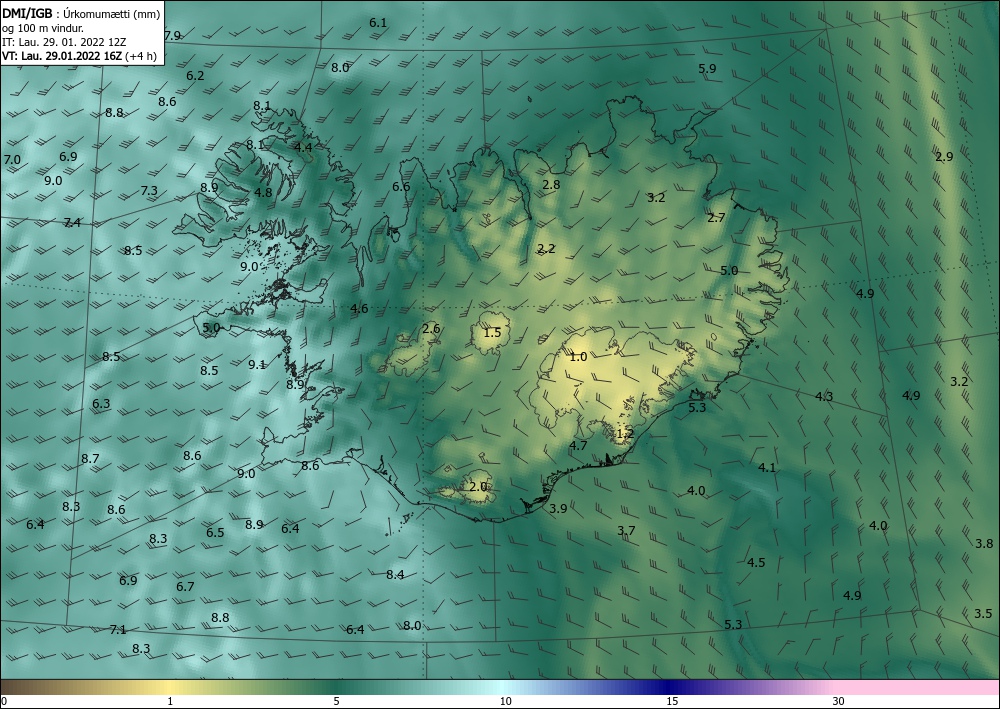Select the '2.7' value in northeast Iceland

point(716,217)
